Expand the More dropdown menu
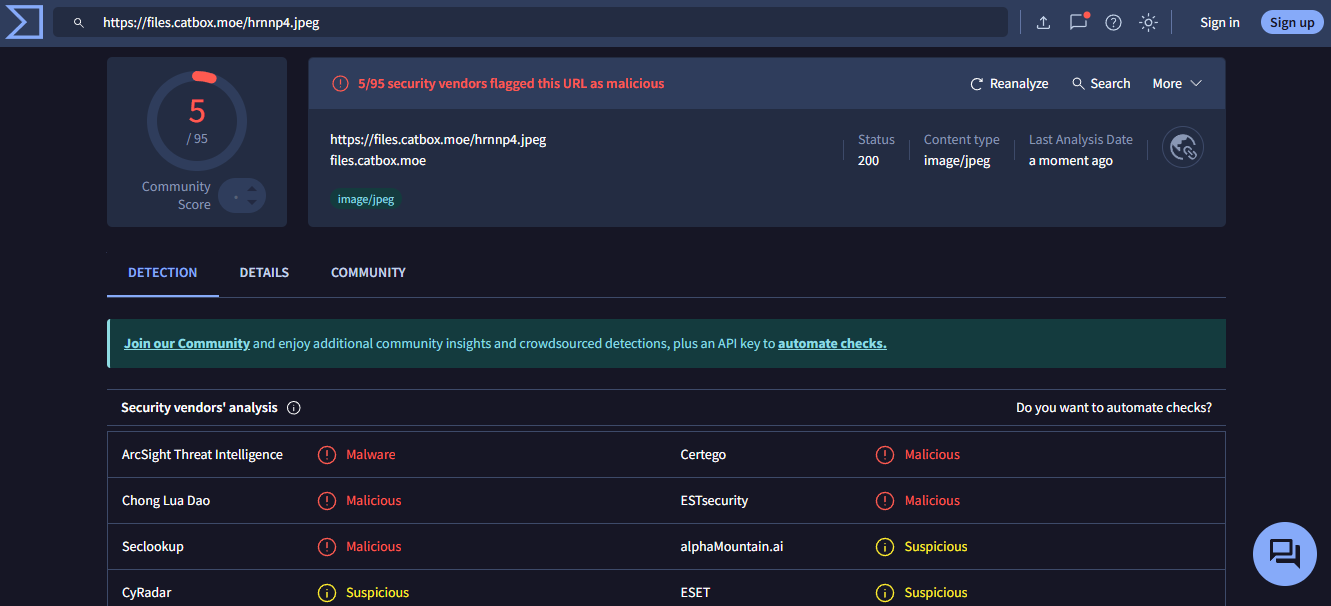The height and width of the screenshot is (606, 1331). (x=1177, y=84)
